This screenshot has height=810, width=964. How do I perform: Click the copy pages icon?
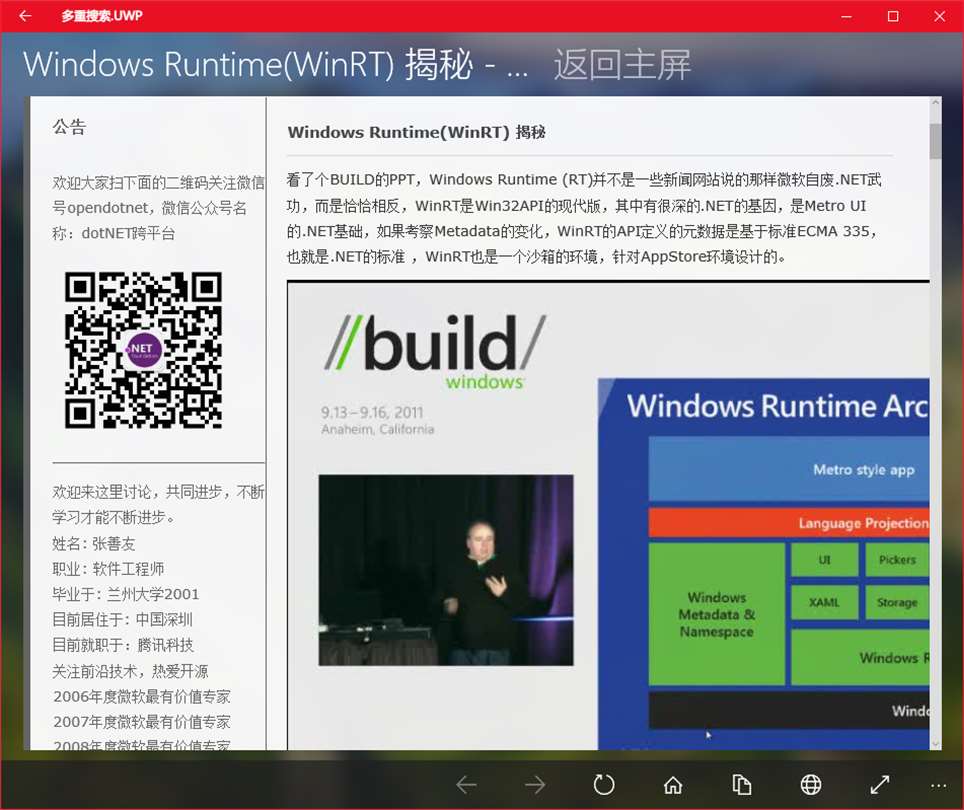(741, 784)
